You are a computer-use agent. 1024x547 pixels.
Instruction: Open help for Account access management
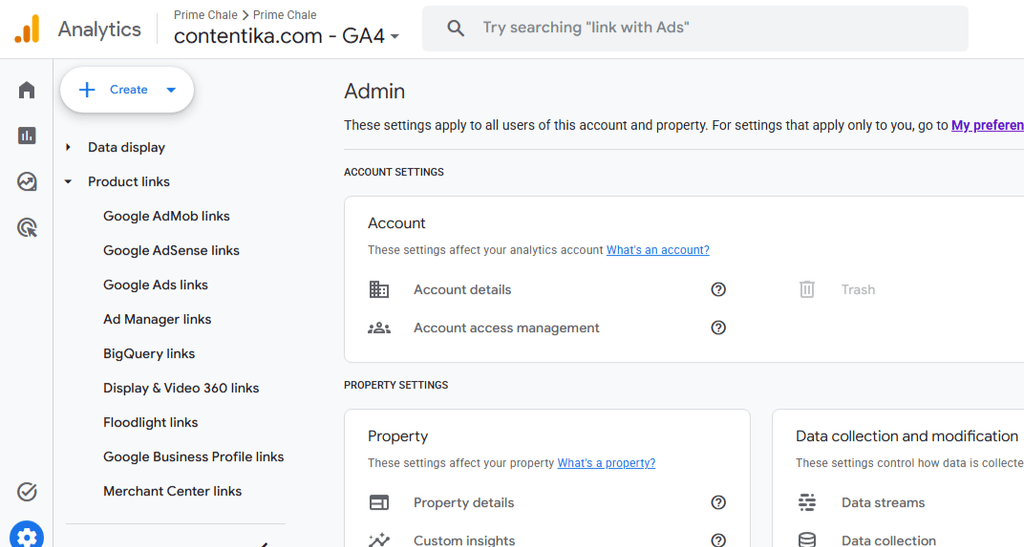pyautogui.click(x=718, y=328)
